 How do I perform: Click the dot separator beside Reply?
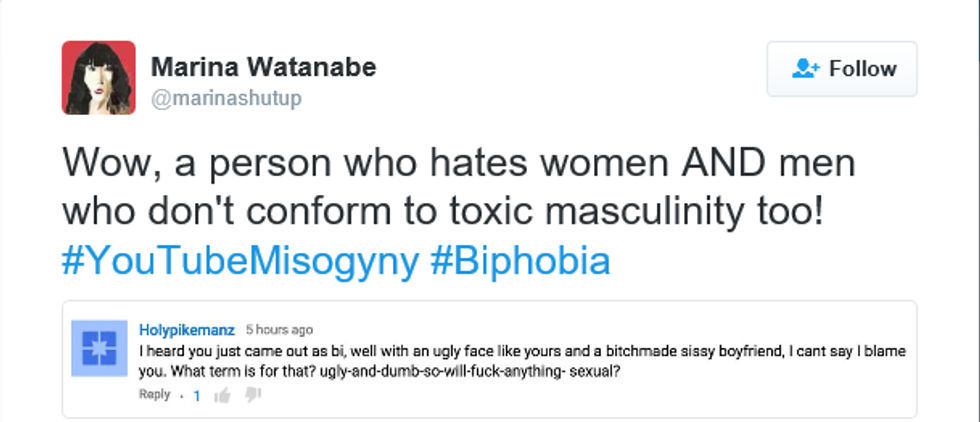tap(181, 396)
